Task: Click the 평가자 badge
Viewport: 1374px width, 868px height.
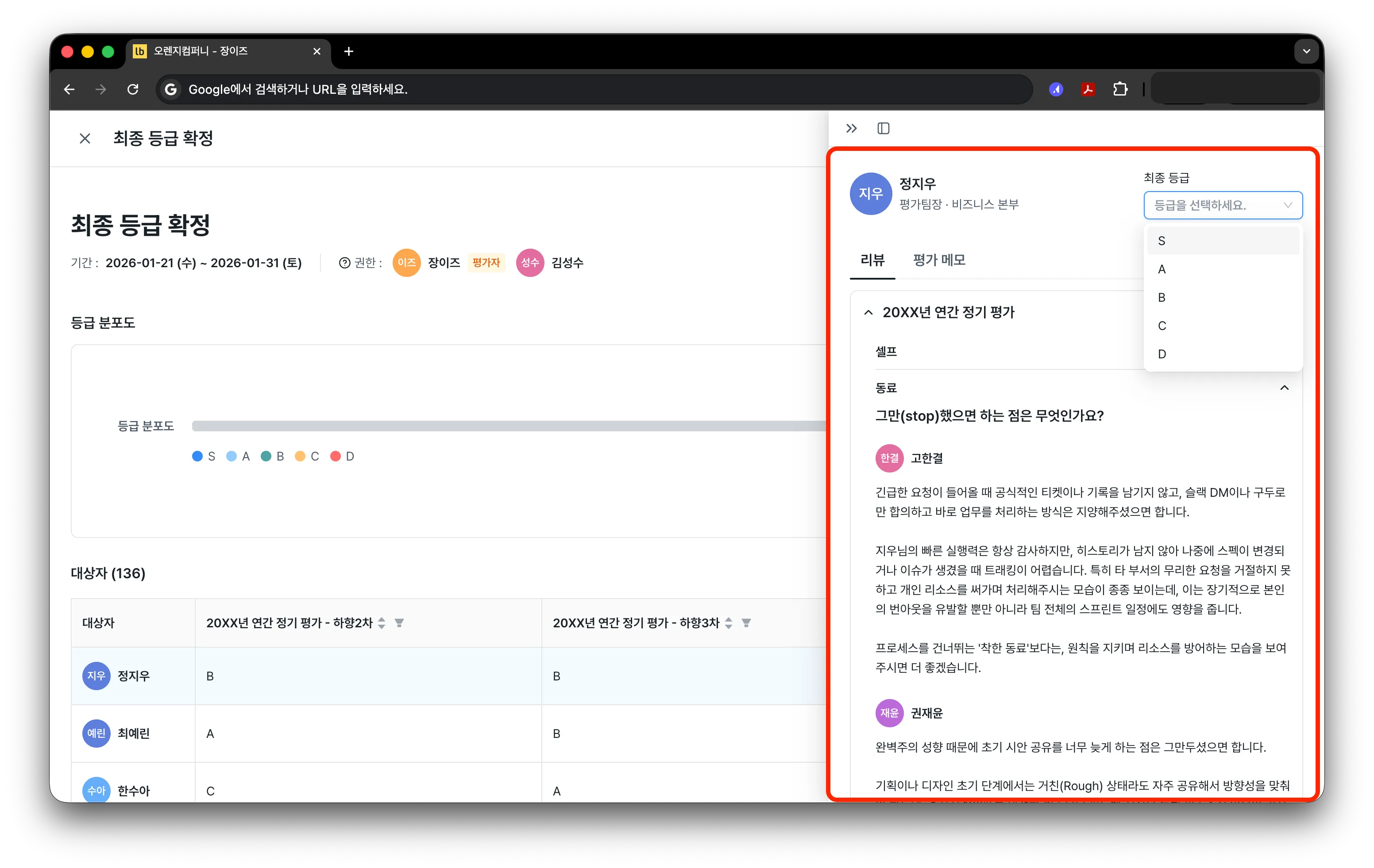Action: (486, 263)
